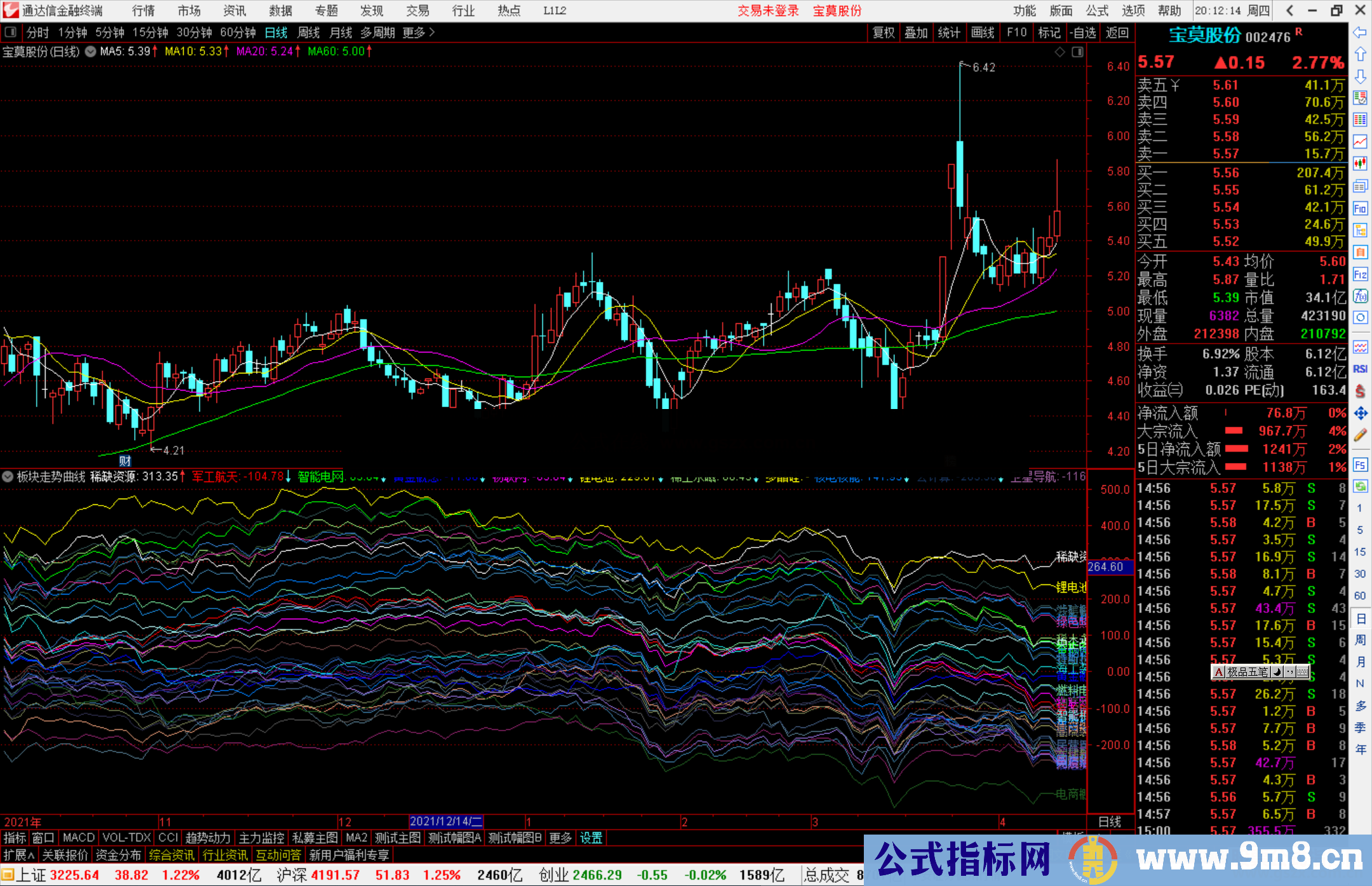The image size is (1372, 886).
Task: Open the colored quote list icon in the sidebar
Action: tap(1360, 98)
